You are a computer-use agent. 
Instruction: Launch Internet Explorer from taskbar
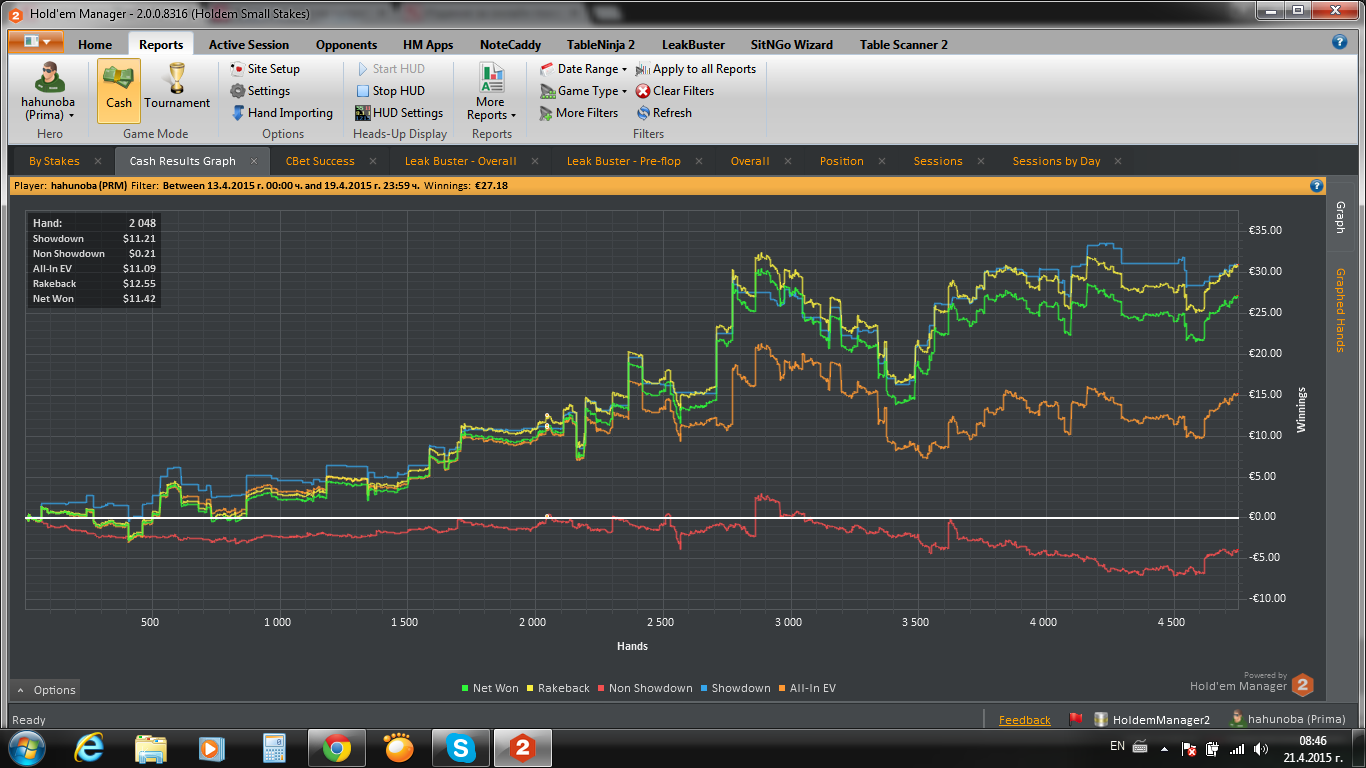90,748
